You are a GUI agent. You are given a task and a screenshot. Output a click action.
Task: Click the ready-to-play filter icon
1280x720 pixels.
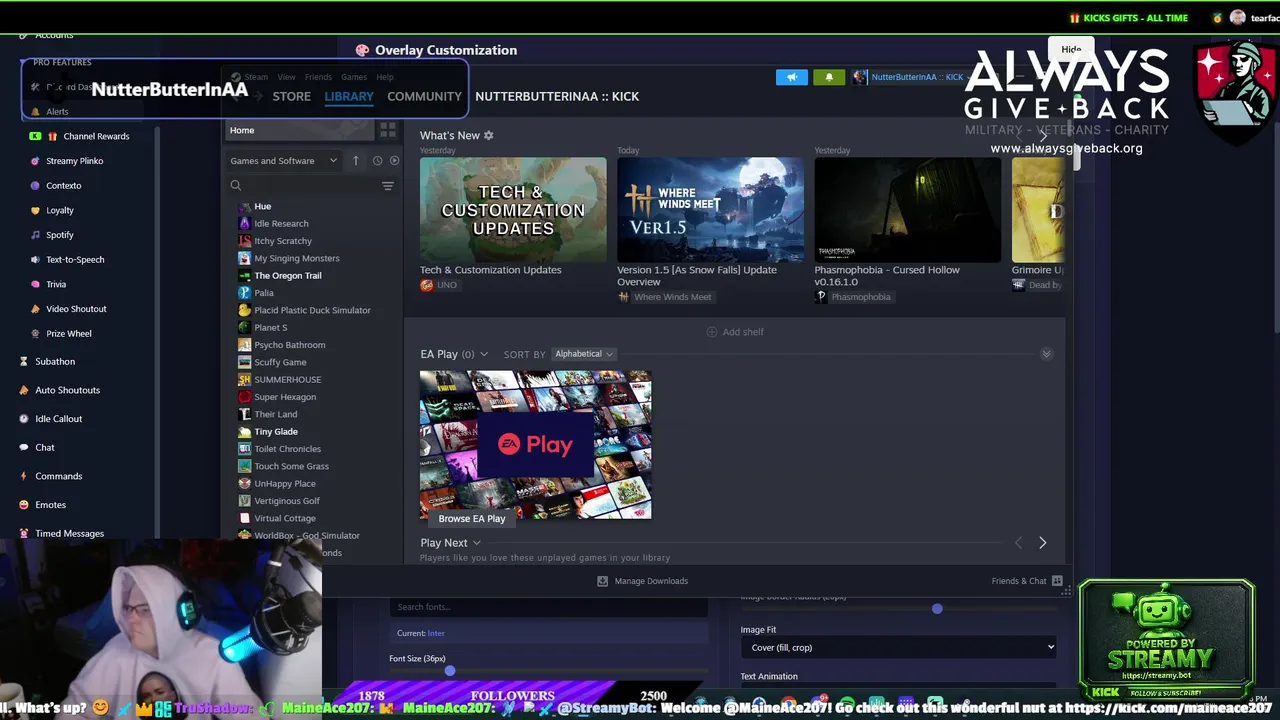click(394, 161)
